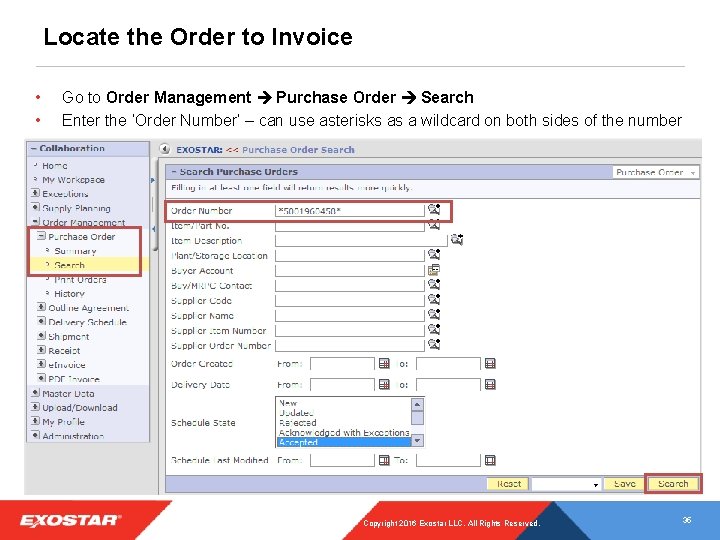Open lookup icon beside Supplier Code field
This screenshot has width=720, height=540.
(434, 299)
